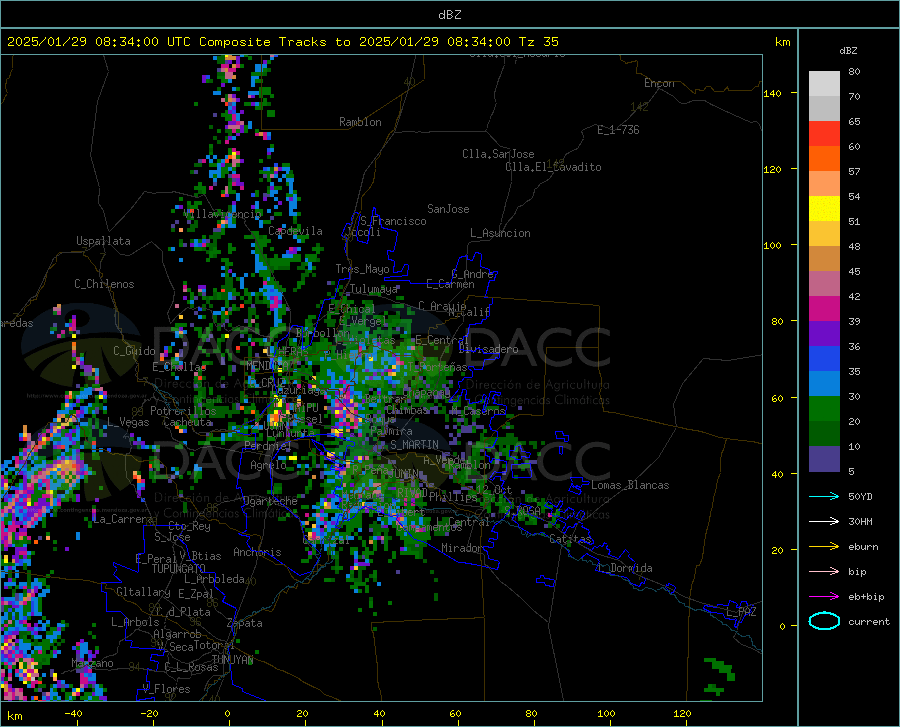Click the Divisadero map label
900x727 pixels.
[x=488, y=349]
